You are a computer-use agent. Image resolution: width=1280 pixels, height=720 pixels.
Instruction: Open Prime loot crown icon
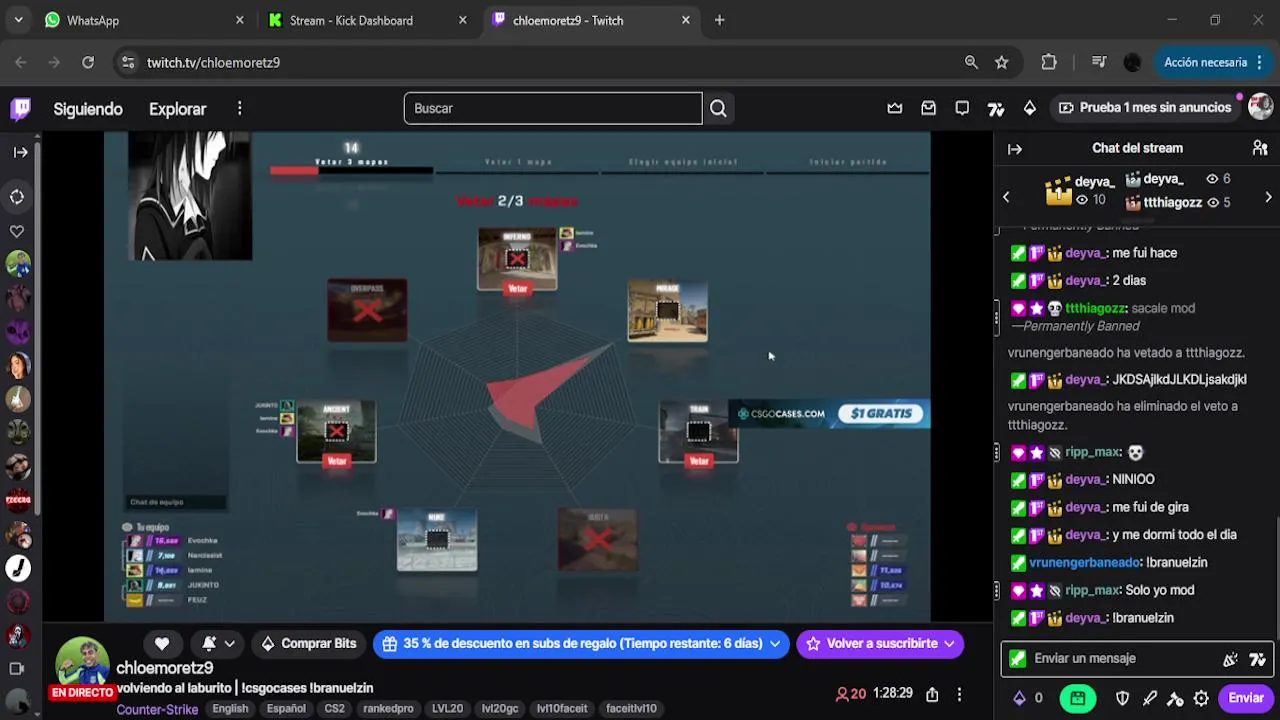pyautogui.click(x=895, y=108)
